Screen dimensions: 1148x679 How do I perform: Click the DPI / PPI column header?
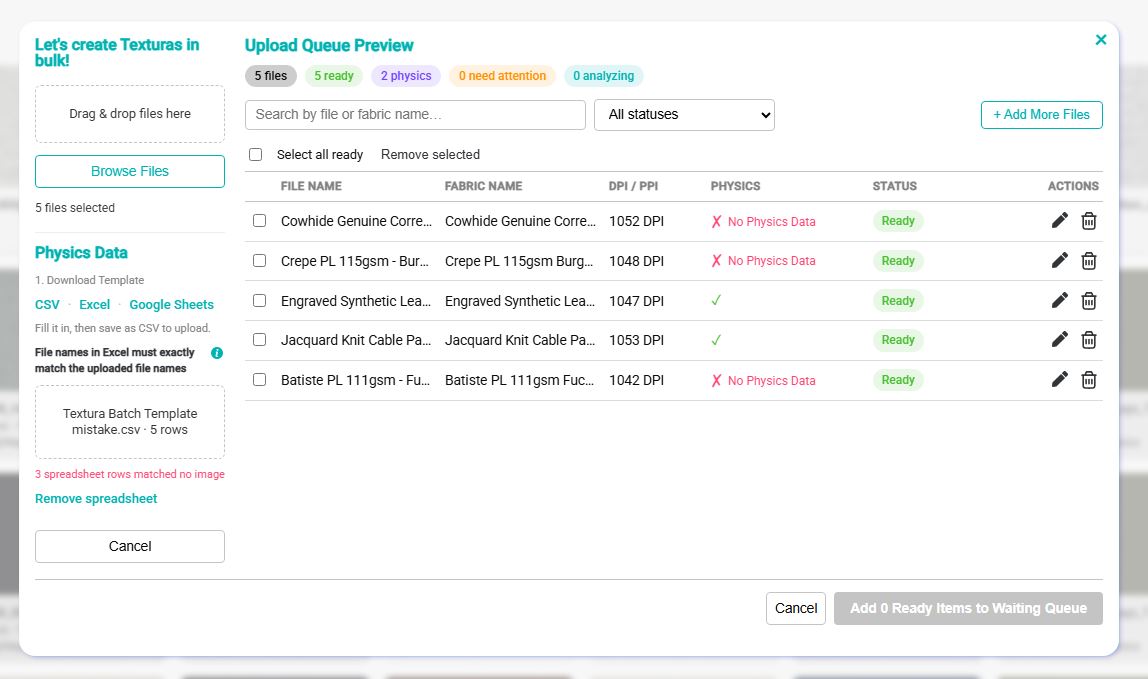point(633,186)
